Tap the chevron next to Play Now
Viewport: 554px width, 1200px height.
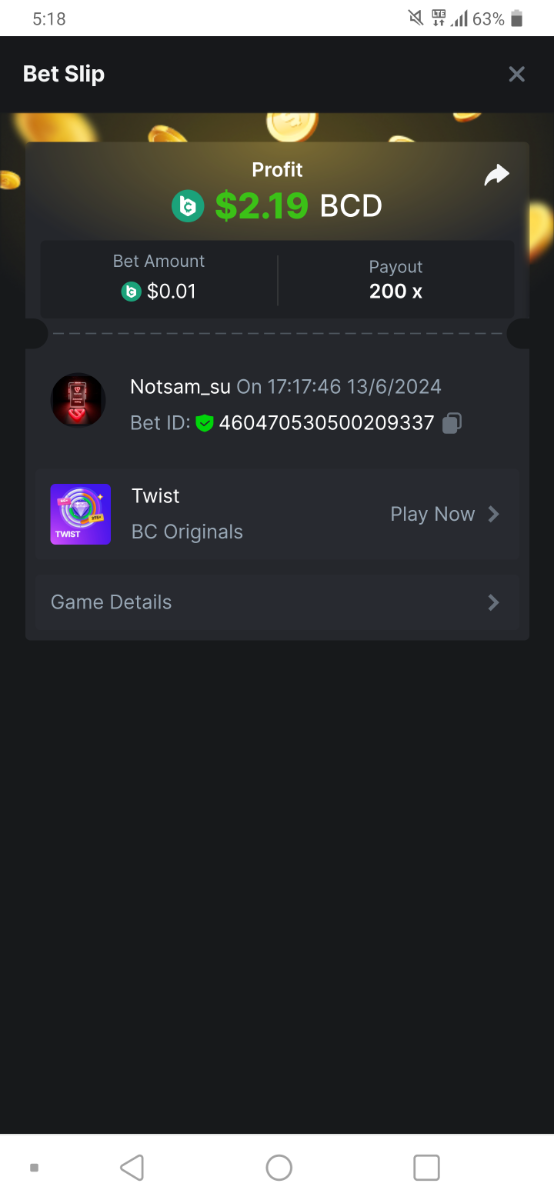click(x=493, y=514)
